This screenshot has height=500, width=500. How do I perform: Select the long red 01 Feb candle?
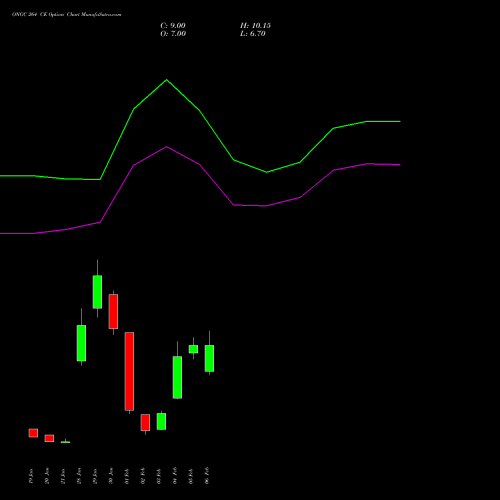[x=129, y=371]
